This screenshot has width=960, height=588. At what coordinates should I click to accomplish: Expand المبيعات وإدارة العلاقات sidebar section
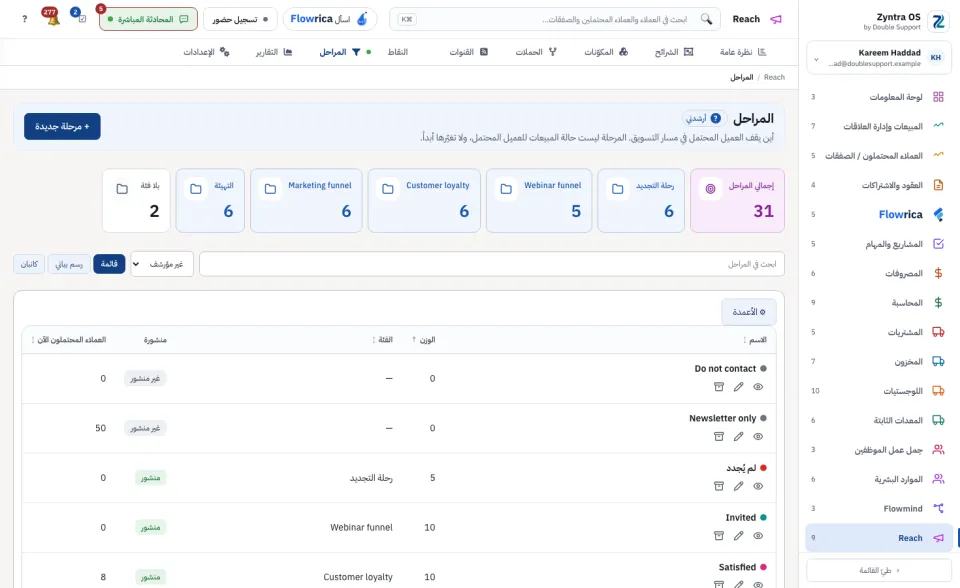[x=879, y=126]
